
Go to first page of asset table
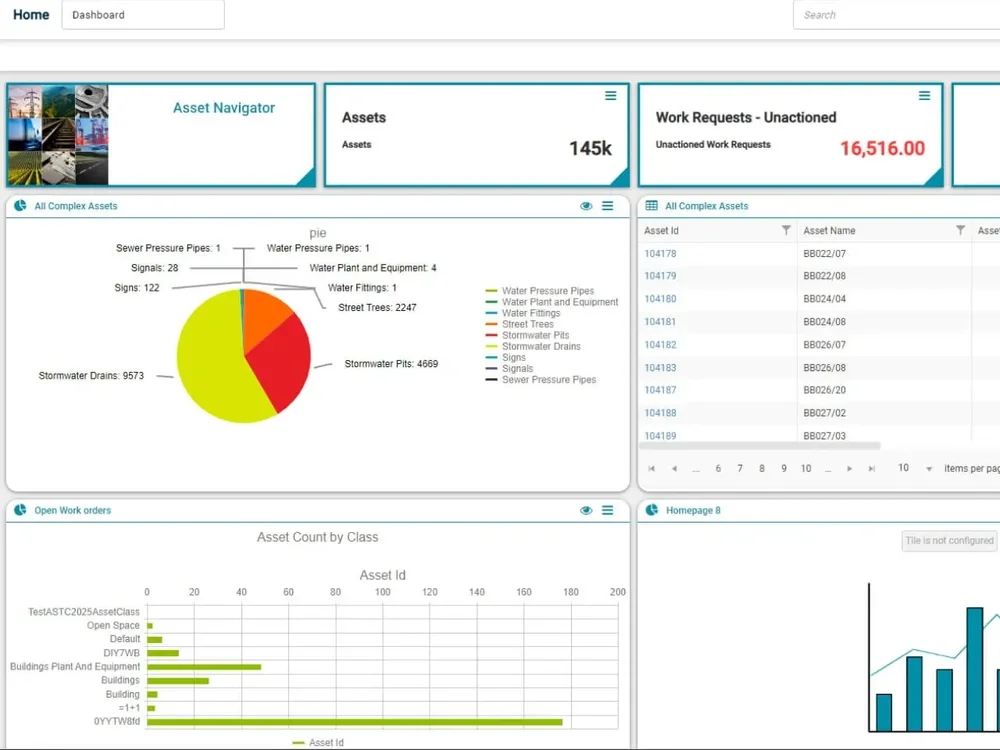point(651,469)
